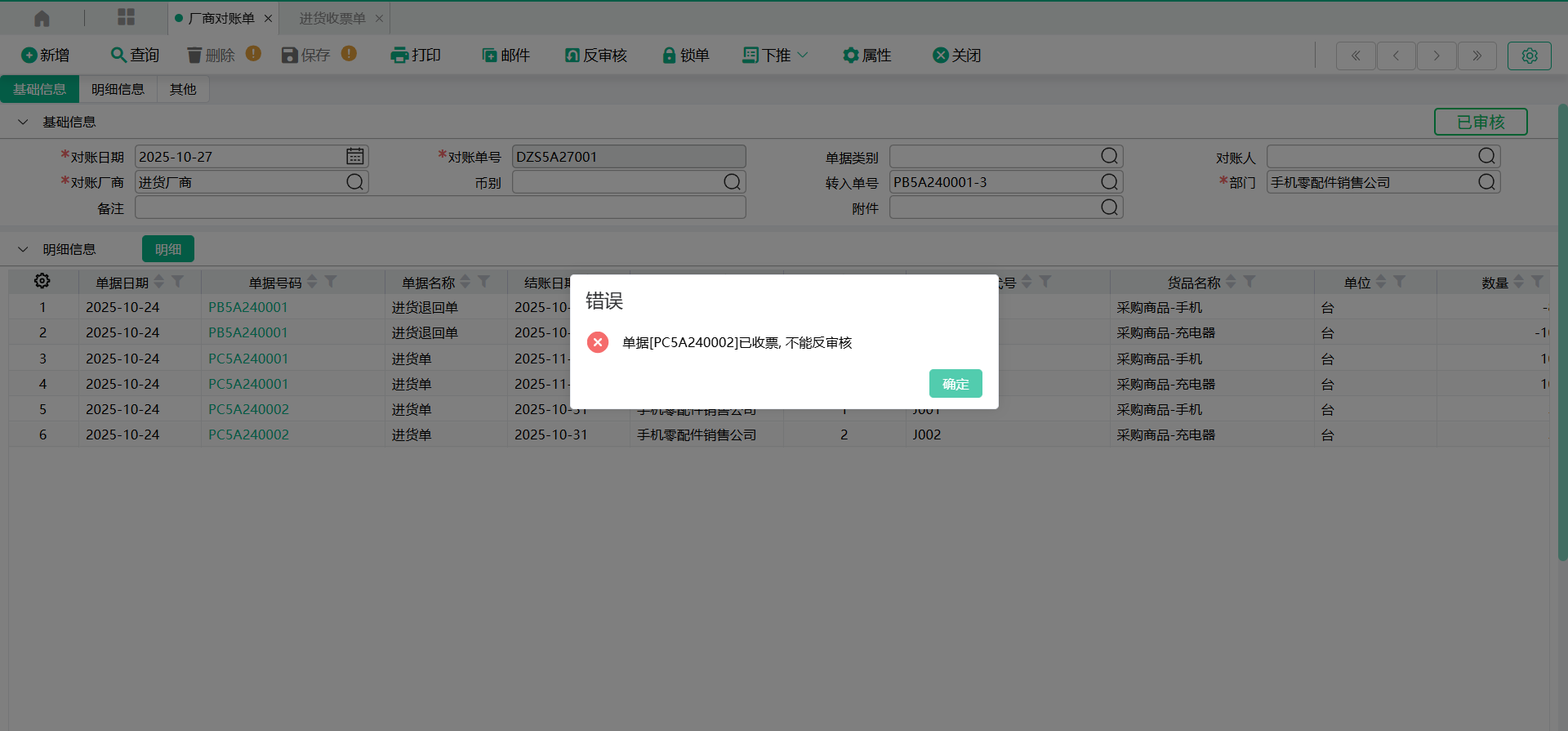The height and width of the screenshot is (731, 1568).
Task: Click the settings gear at top right
Action: [x=1529, y=56]
